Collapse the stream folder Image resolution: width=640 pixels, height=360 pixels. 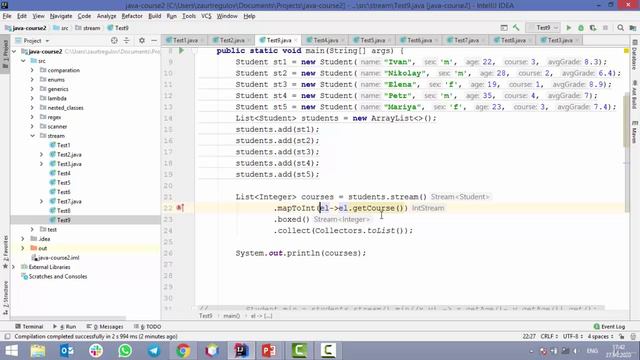[x=32, y=136]
